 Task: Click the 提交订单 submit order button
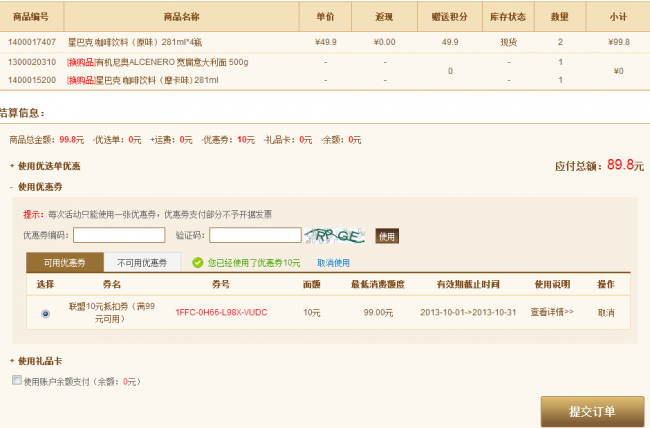[x=592, y=411]
